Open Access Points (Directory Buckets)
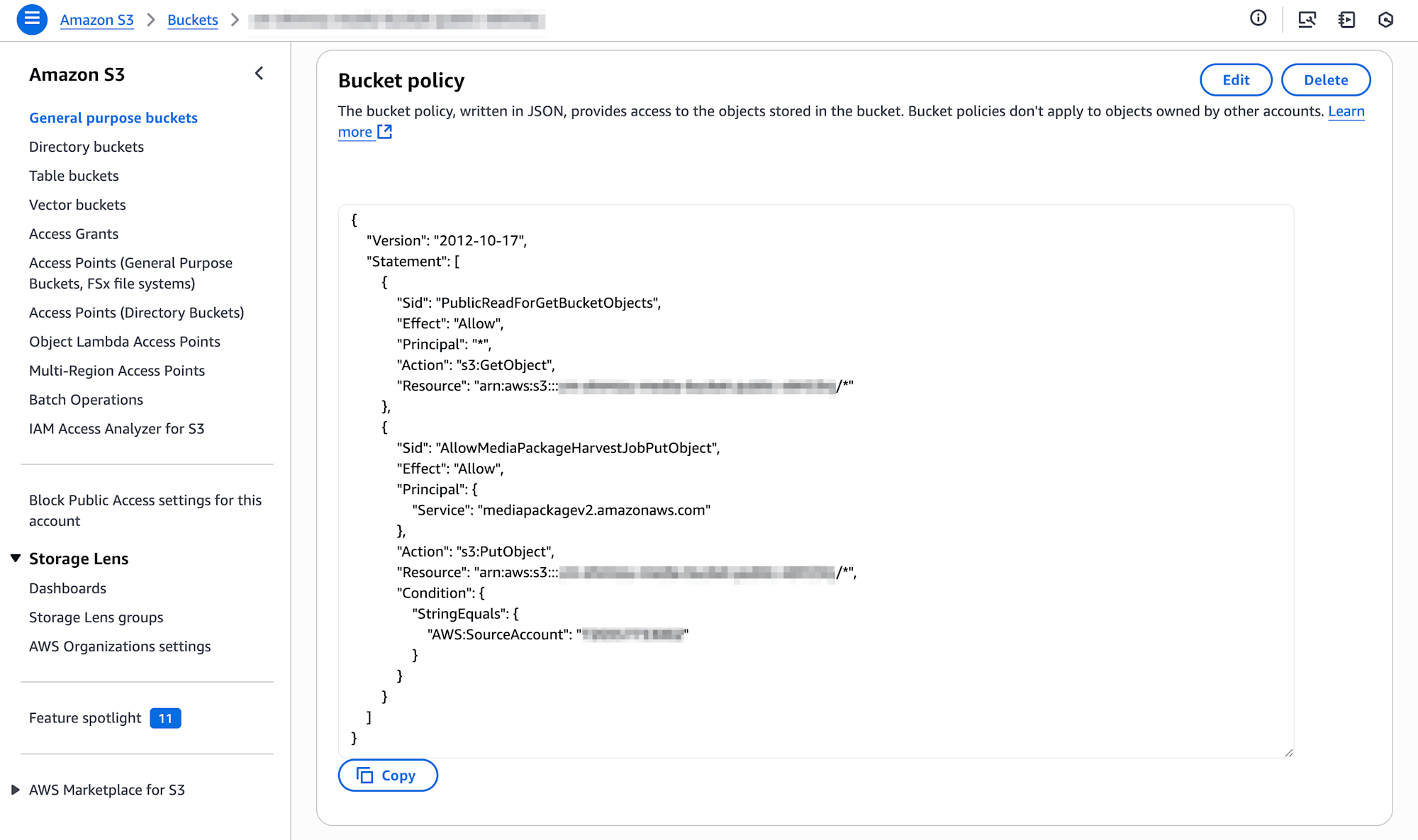The image size is (1418, 840). point(137,313)
